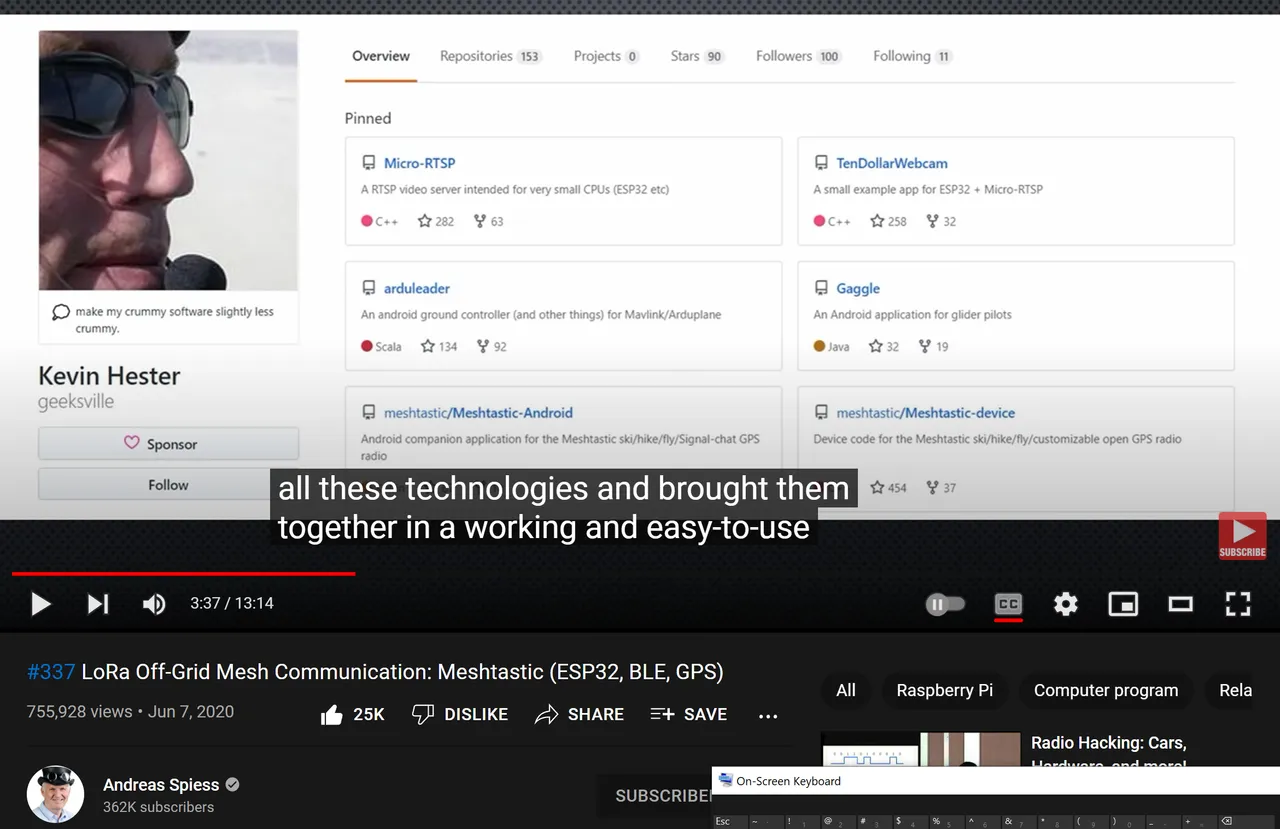Image resolution: width=1280 pixels, height=829 pixels.
Task: Click the Micro-RTSP repository book icon
Action: pyautogui.click(x=368, y=163)
